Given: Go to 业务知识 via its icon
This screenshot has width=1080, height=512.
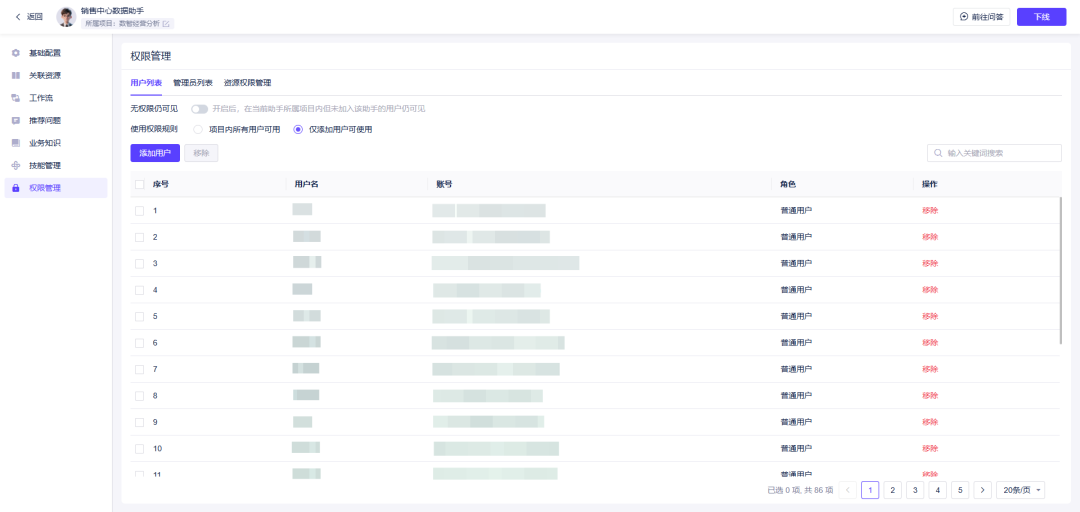Looking at the screenshot, I should pos(16,143).
